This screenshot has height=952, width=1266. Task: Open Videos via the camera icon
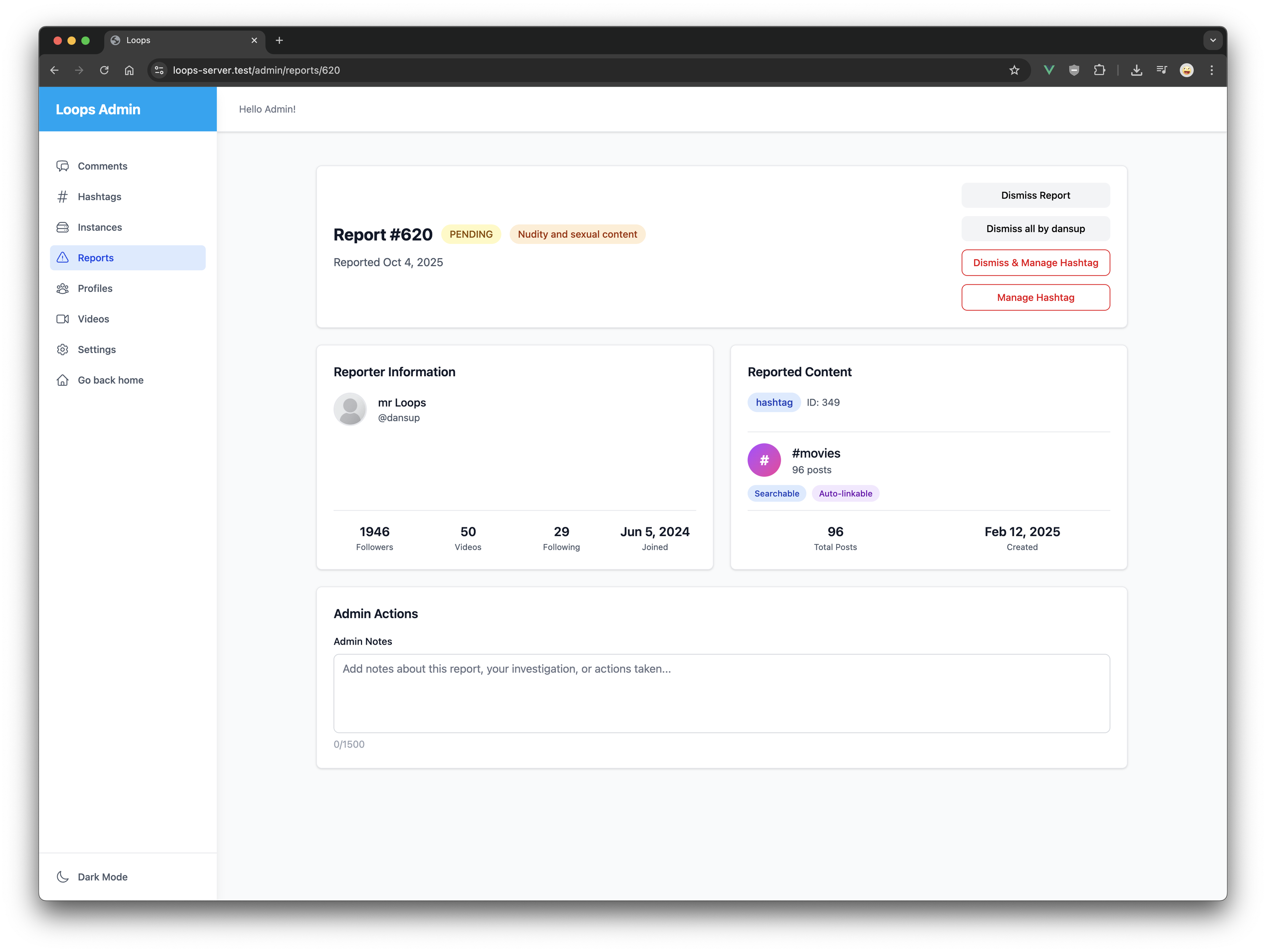pyautogui.click(x=63, y=319)
